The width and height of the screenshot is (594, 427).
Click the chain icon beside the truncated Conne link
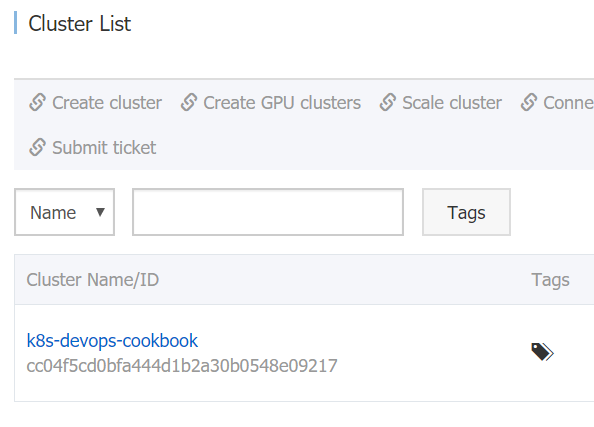pyautogui.click(x=529, y=103)
